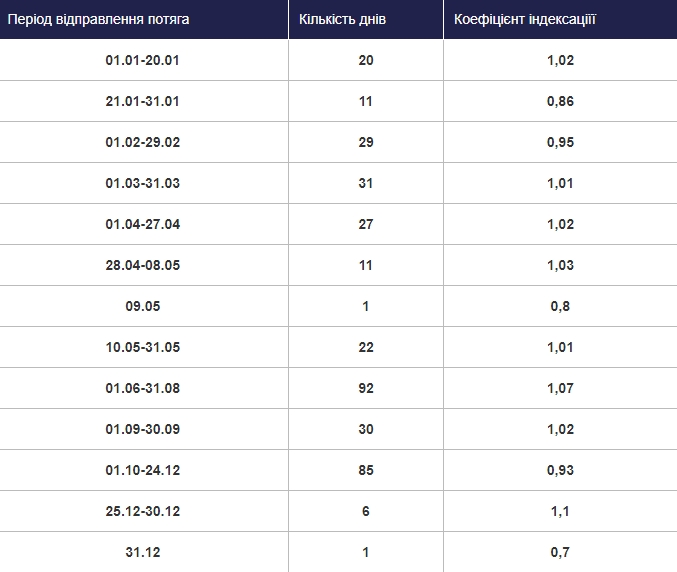Click the "Коефіцієнт індексації" column header
The image size is (677, 572).
(525, 19)
